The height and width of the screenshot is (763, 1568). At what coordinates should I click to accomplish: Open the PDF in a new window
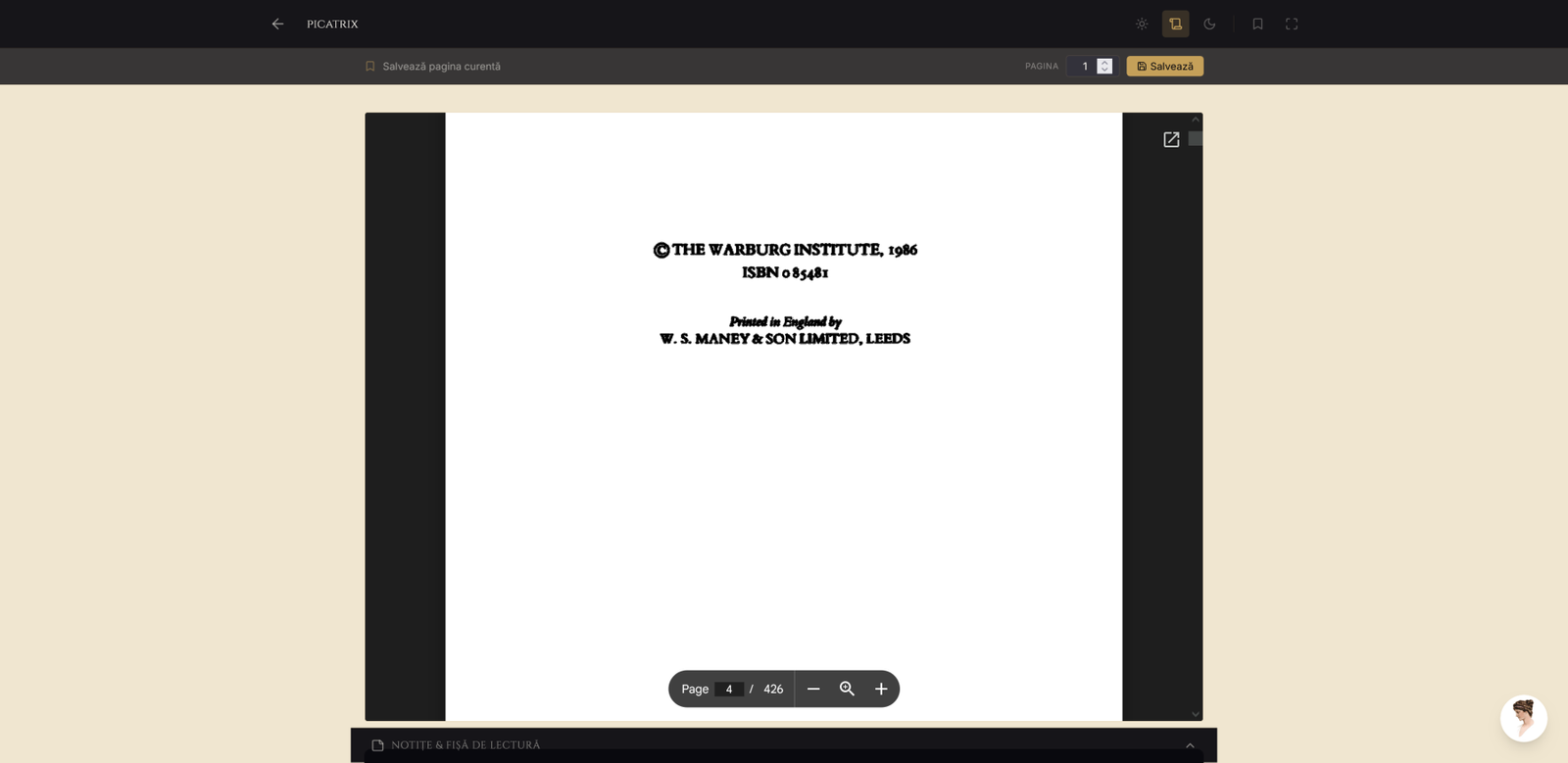(x=1171, y=140)
